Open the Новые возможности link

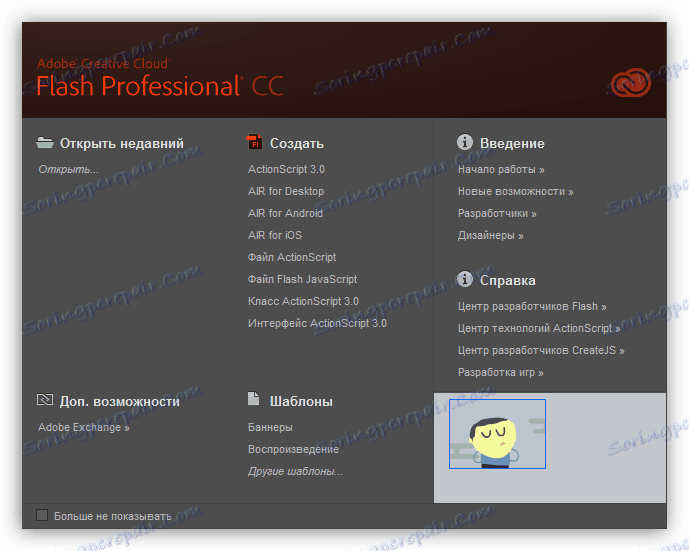(x=515, y=191)
